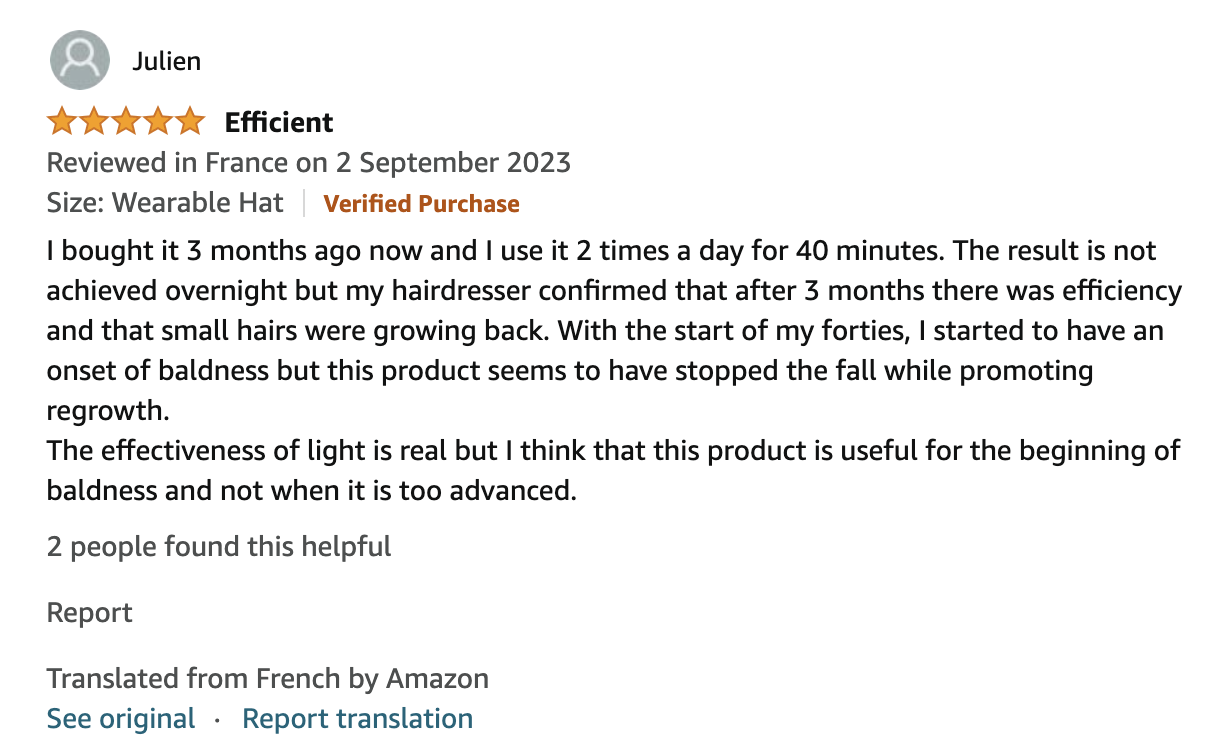Click the third star of the rating
The width and height of the screenshot is (1231, 746).
coord(126,122)
